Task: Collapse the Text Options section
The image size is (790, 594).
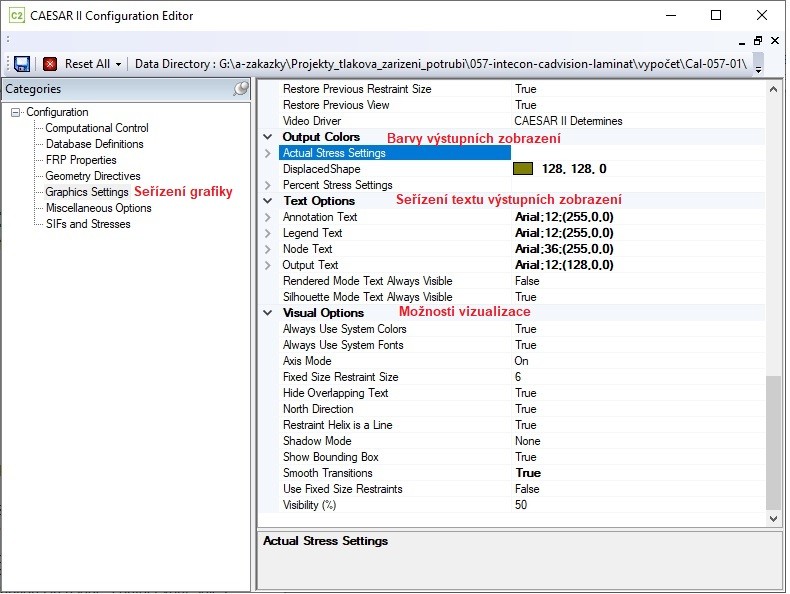Action: point(268,201)
